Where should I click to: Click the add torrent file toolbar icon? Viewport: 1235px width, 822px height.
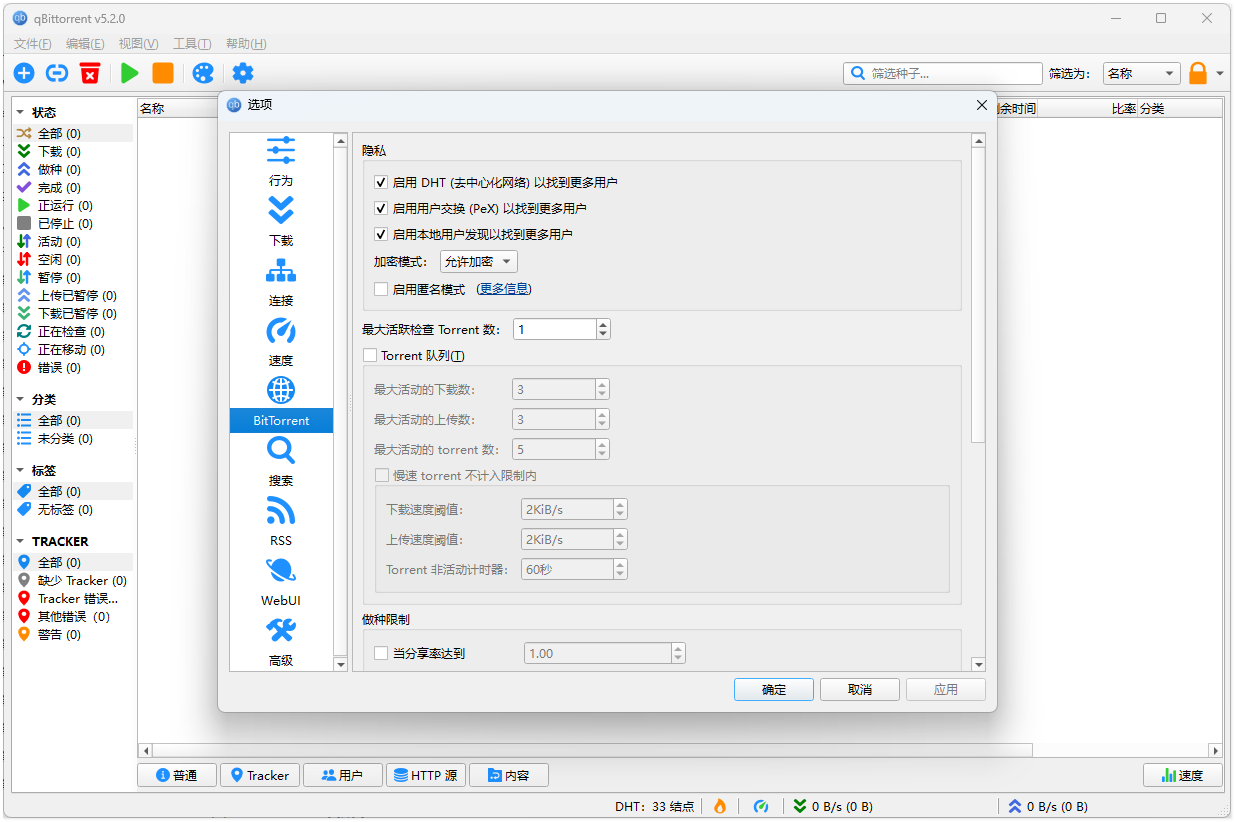[24, 73]
